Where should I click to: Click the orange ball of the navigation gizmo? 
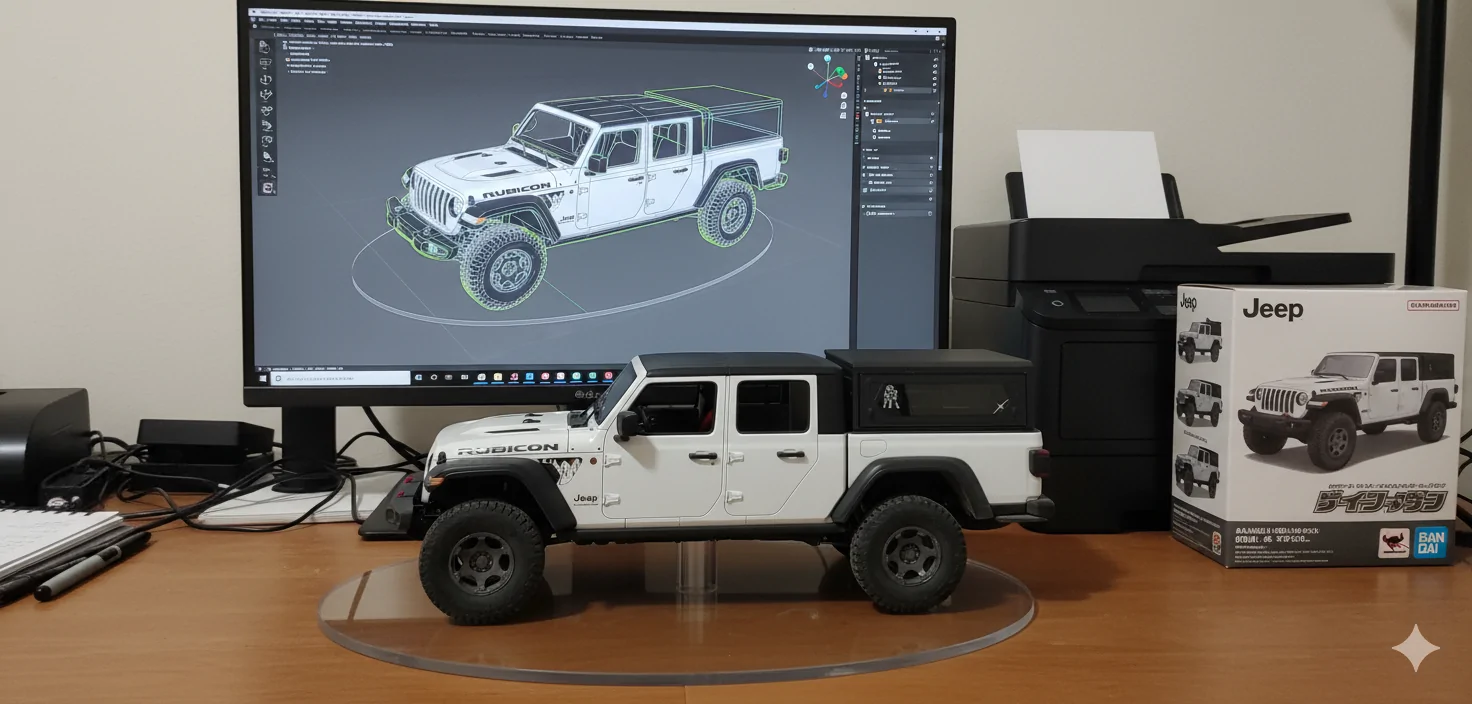coord(845,76)
